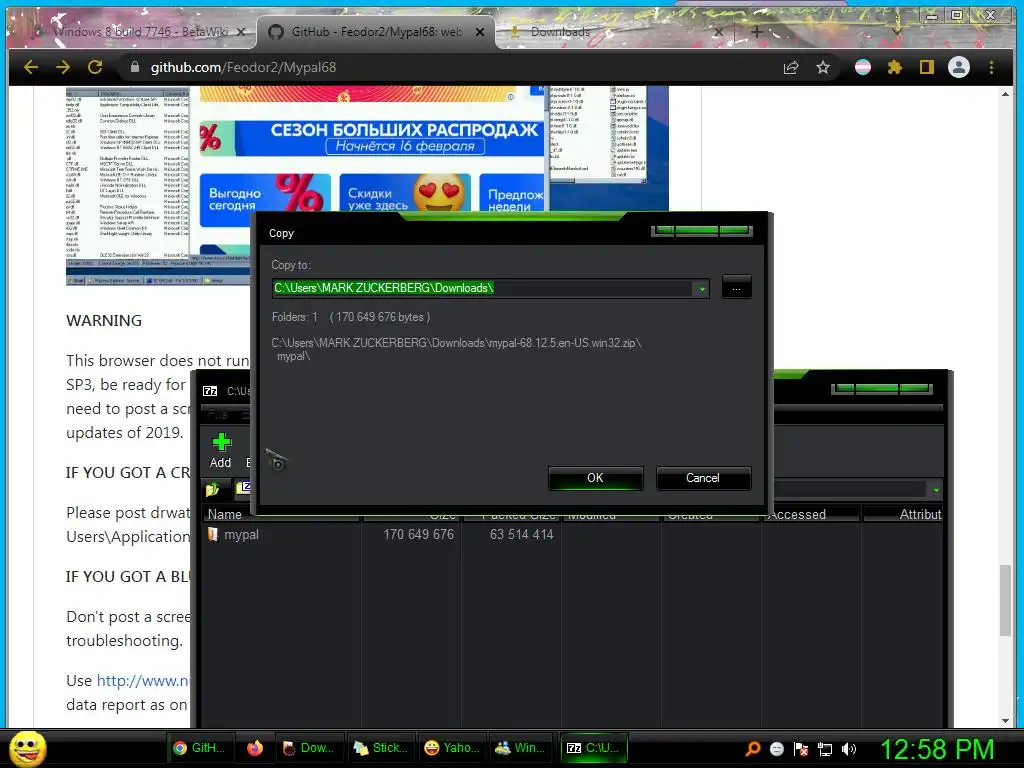1024x768 pixels.
Task: Click the 170 649 676 size value
Action: [x=418, y=534]
